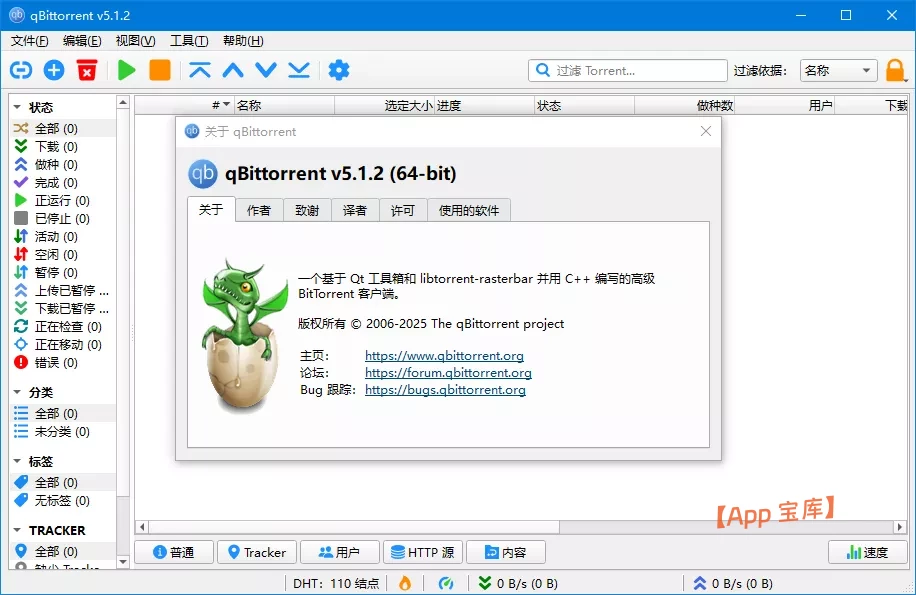Click the 速度 button

point(868,552)
